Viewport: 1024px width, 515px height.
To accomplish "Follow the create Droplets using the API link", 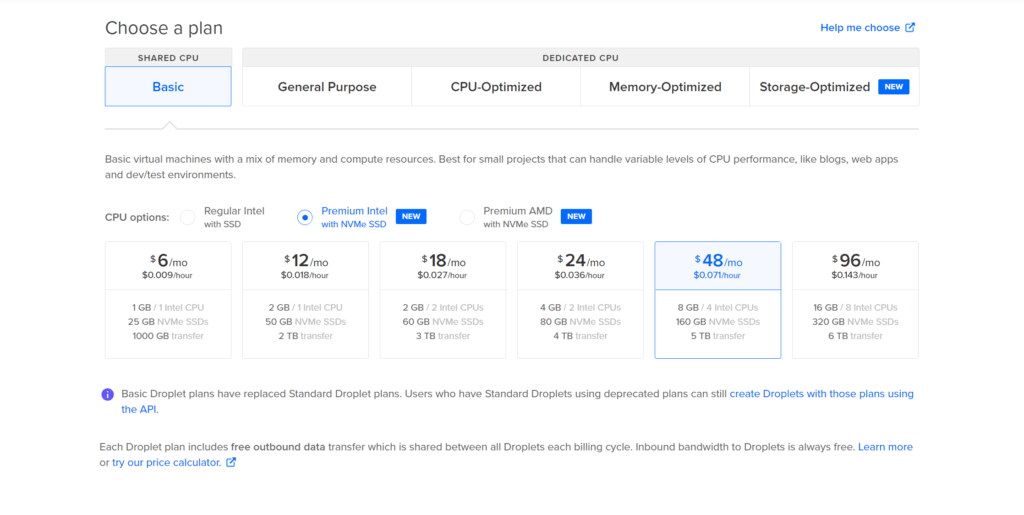I will click(x=821, y=394).
